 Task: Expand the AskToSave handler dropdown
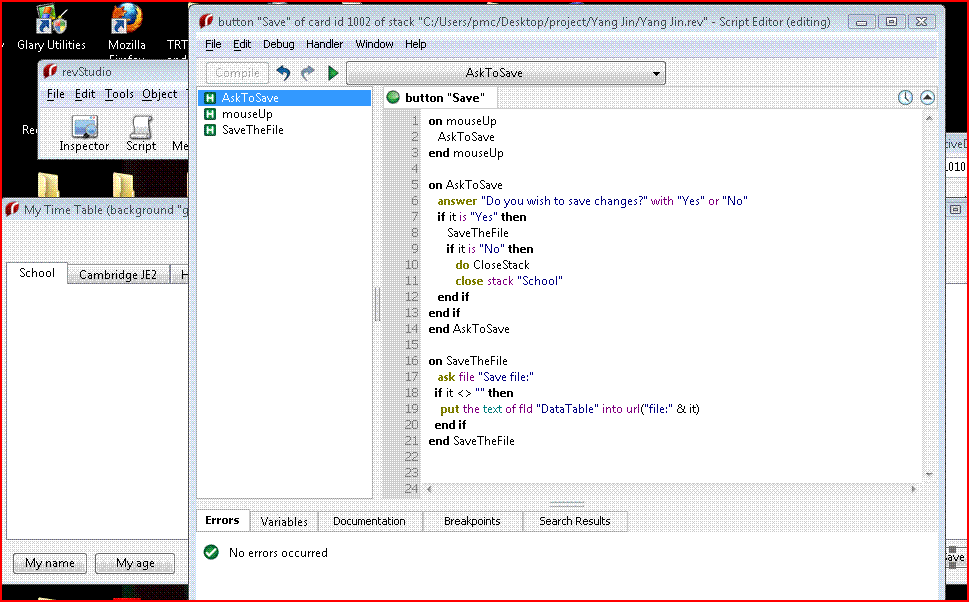[506, 73]
